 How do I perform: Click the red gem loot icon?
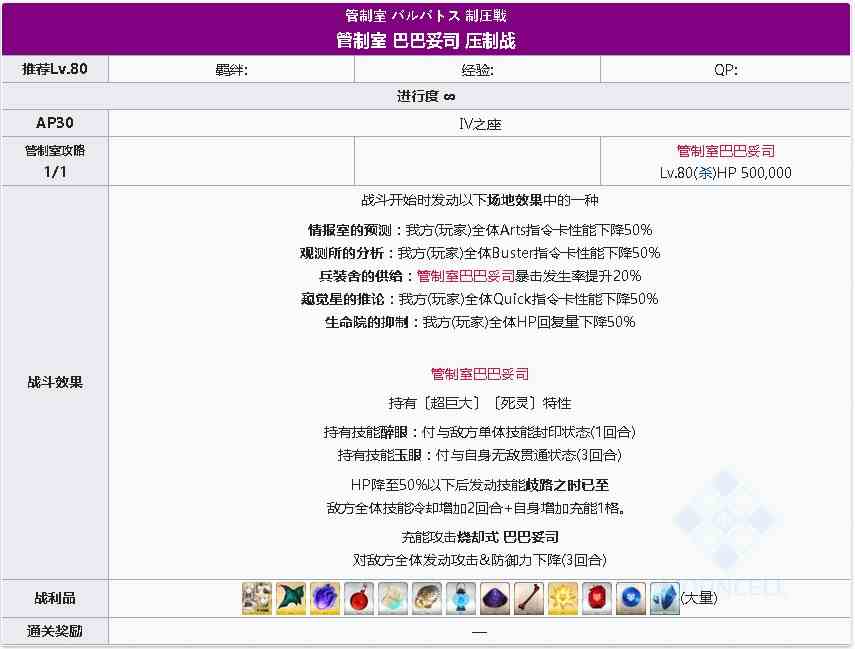tap(597, 598)
